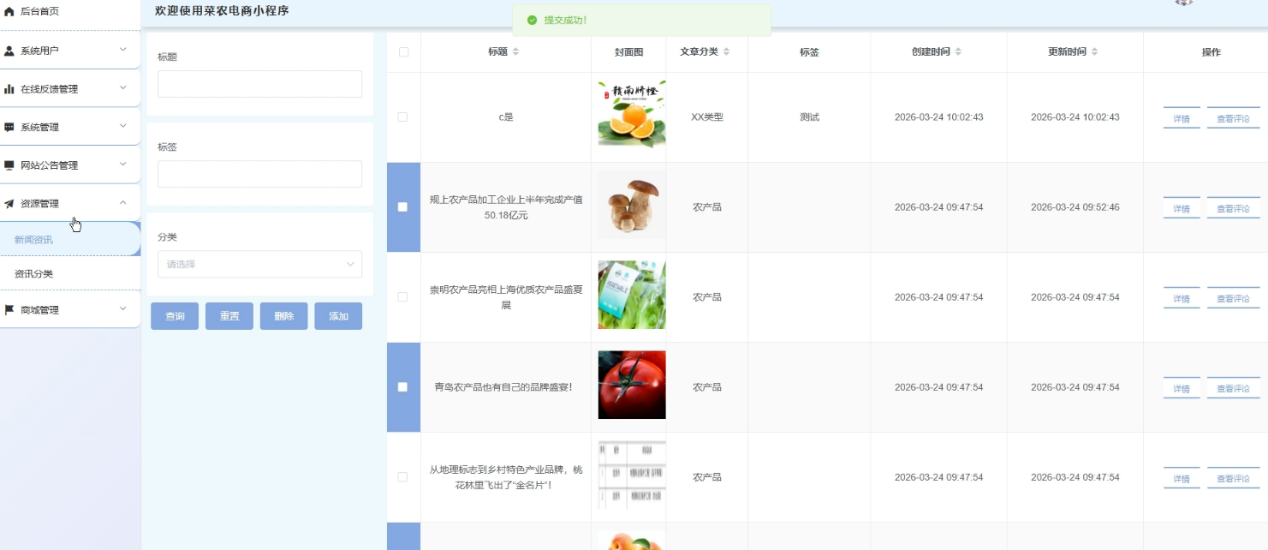The width and height of the screenshot is (1268, 550).
Task: Expand the 商城管理 menu chevron
Action: click(x=123, y=309)
